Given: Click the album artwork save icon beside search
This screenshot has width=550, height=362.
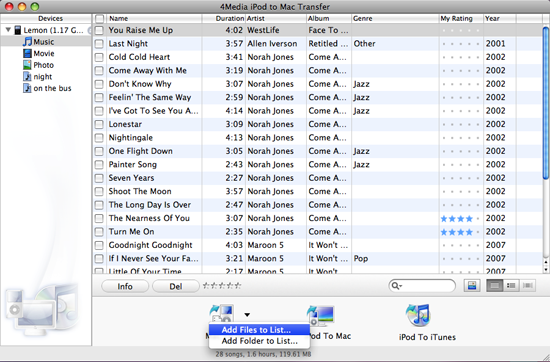Looking at the screenshot, I should coord(472,286).
